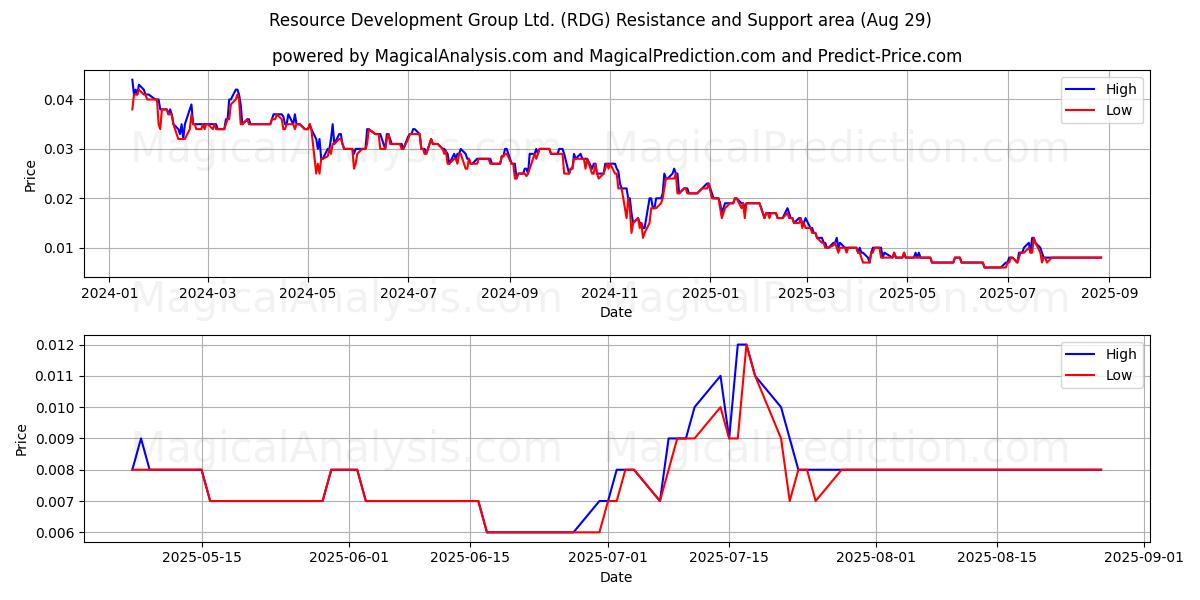1200x600 pixels.
Task: Click the 2024-09 date tick label
Action: (510, 294)
